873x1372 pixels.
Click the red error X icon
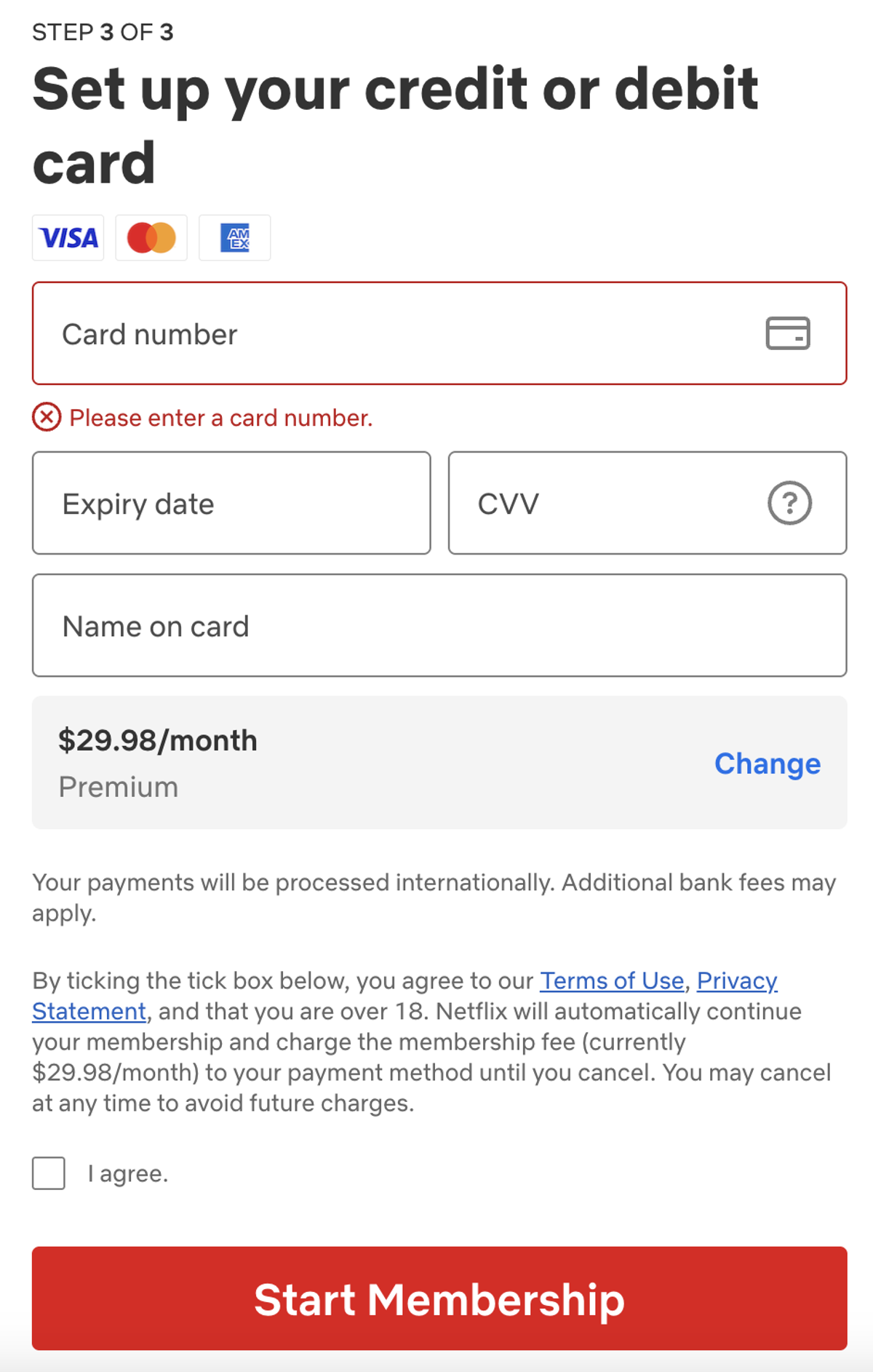[x=47, y=417]
